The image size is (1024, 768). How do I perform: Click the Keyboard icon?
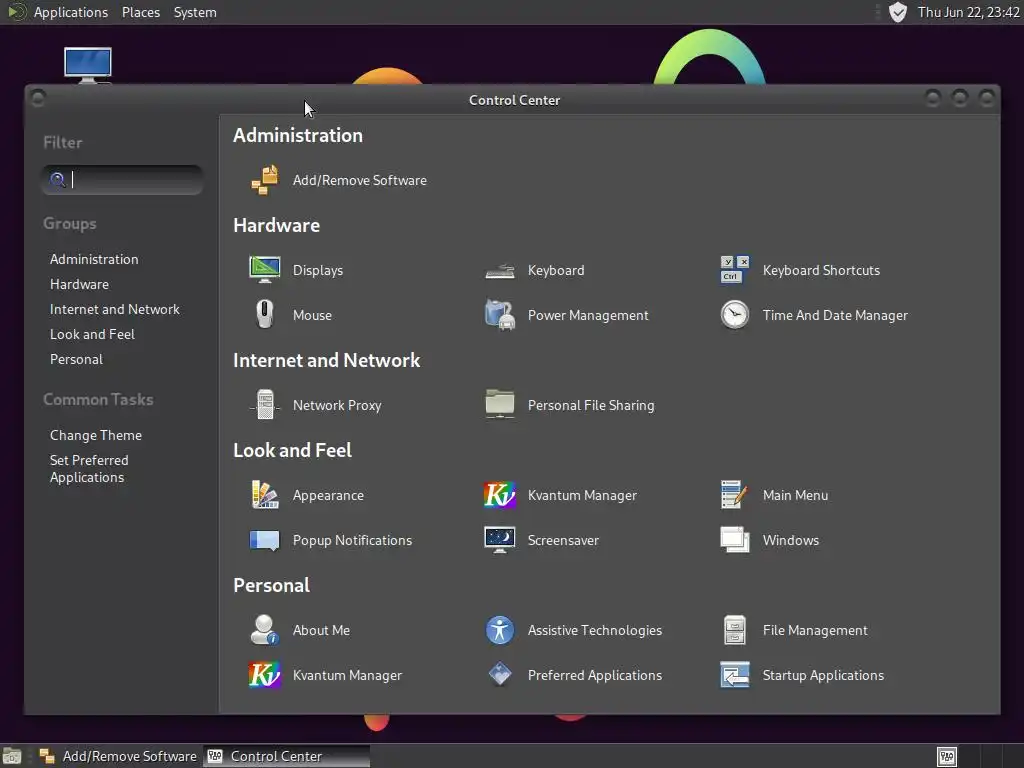click(500, 270)
